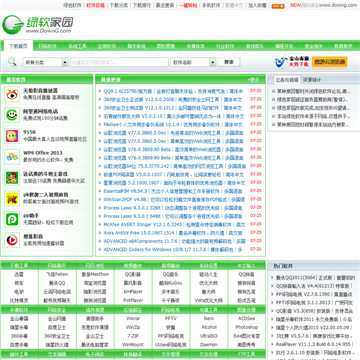The height and width of the screenshot is (360, 360).
Task: Click the Kingsoft antivirus banner icon
Action: tap(292, 62)
